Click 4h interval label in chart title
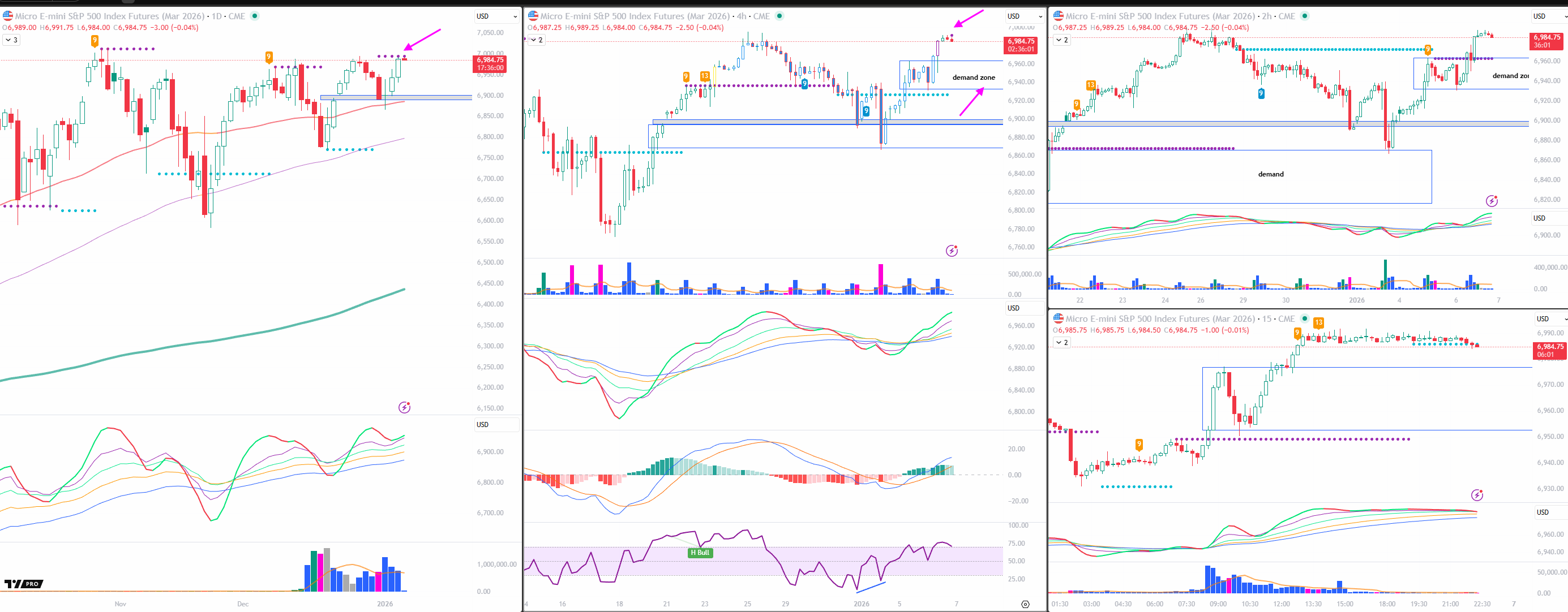The width and height of the screenshot is (1568, 612). [741, 16]
